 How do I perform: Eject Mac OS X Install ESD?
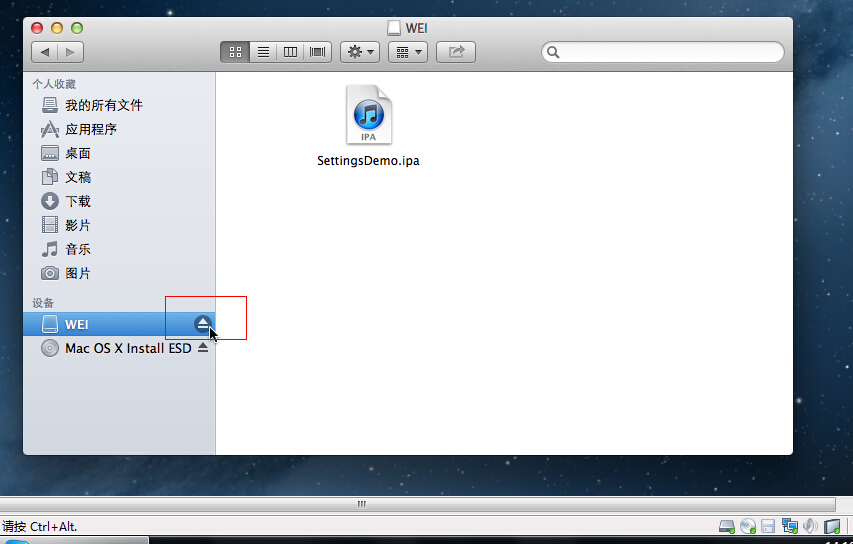(203, 348)
